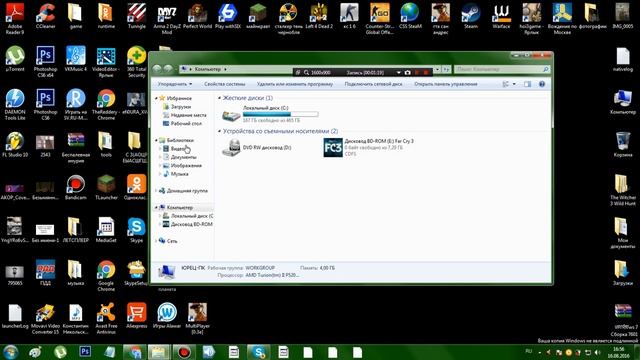Image resolution: width=640 pixels, height=360 pixels.
Task: Click the Forward navigation arrow in Explorer
Action: click(168, 69)
